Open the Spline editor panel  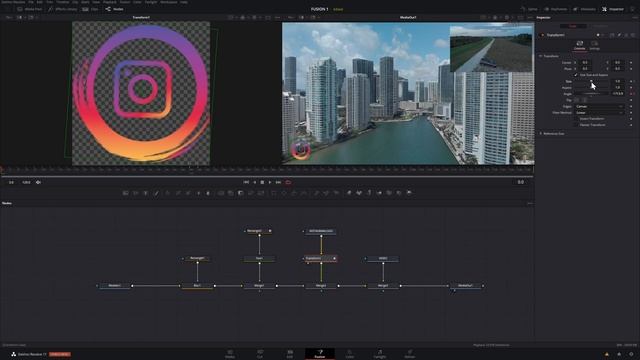coord(530,9)
